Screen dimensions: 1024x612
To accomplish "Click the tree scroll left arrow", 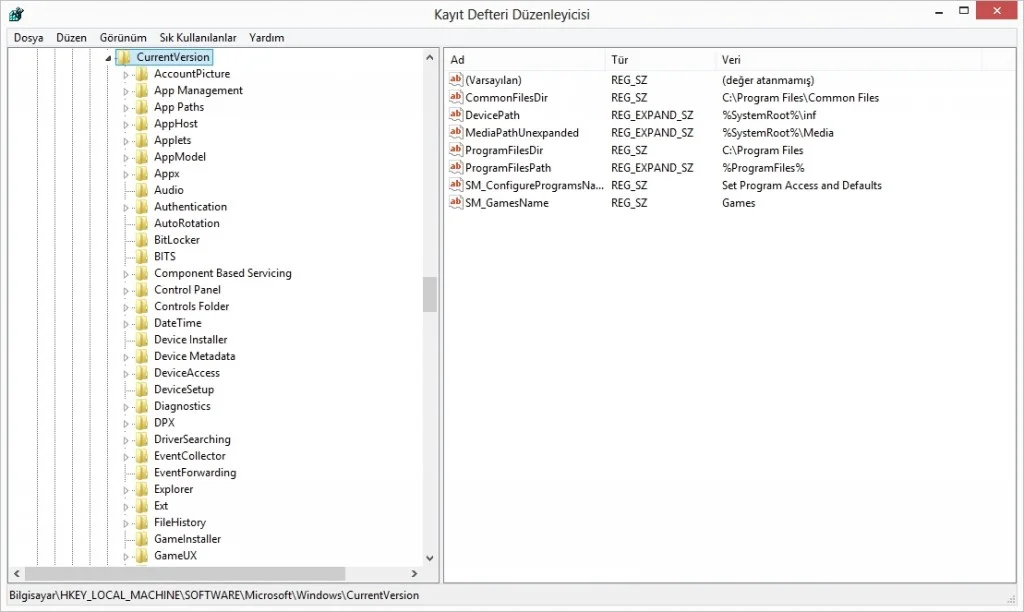I will click(x=17, y=573).
